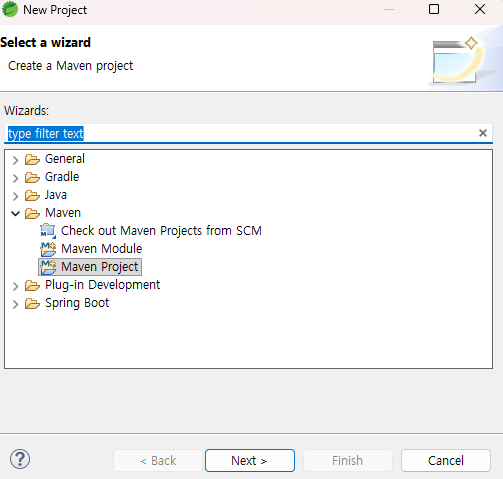Screen dimensions: 503x479
Task: Click the Spring leaf application icon
Action: click(10, 9)
